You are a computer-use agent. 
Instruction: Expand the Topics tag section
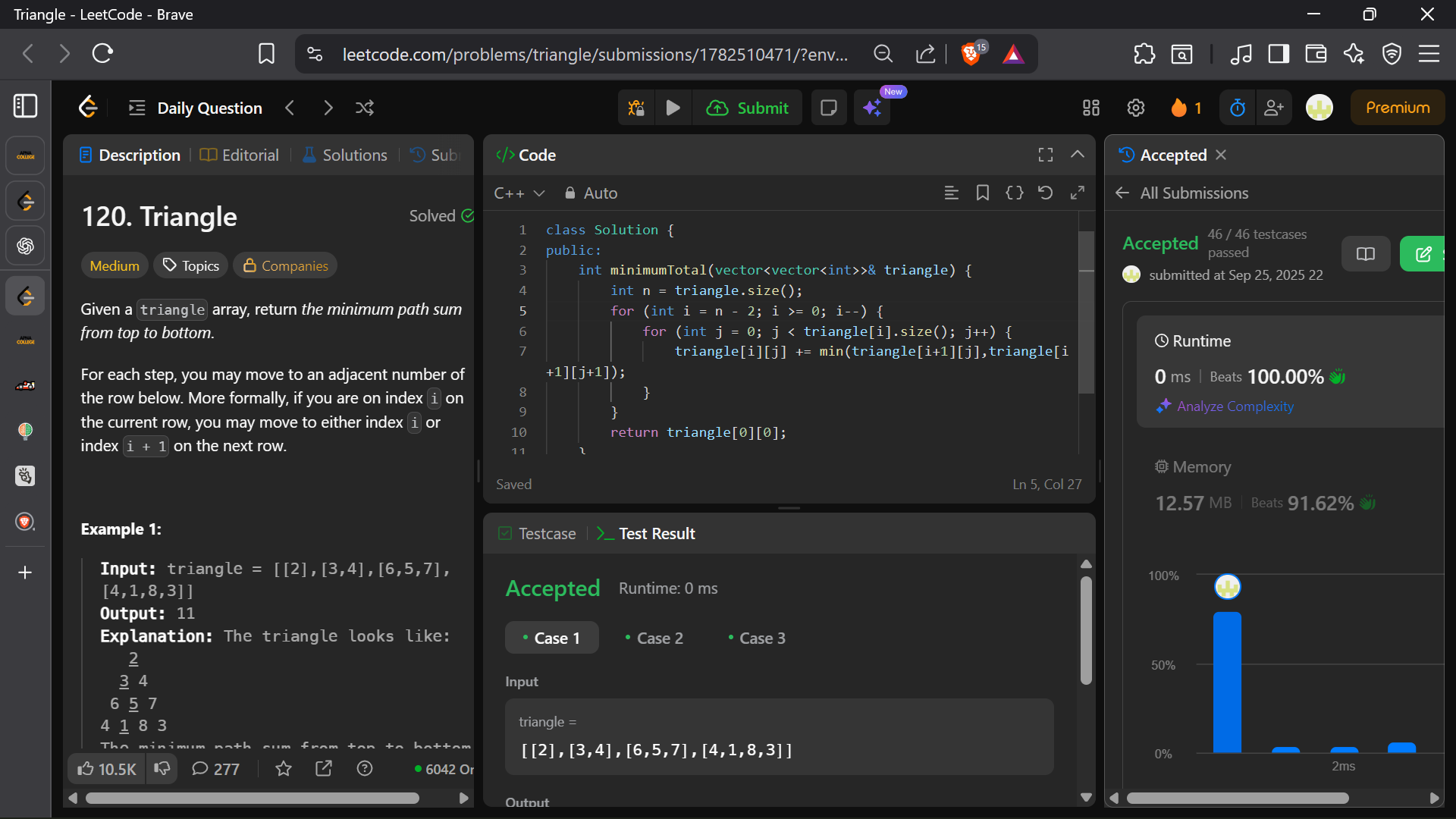[191, 265]
